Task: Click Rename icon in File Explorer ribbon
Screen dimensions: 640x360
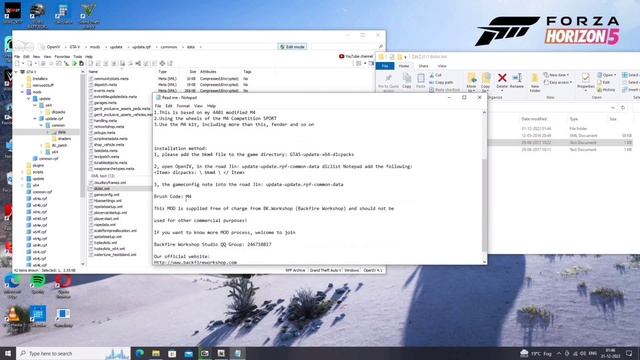Action: tap(517, 80)
